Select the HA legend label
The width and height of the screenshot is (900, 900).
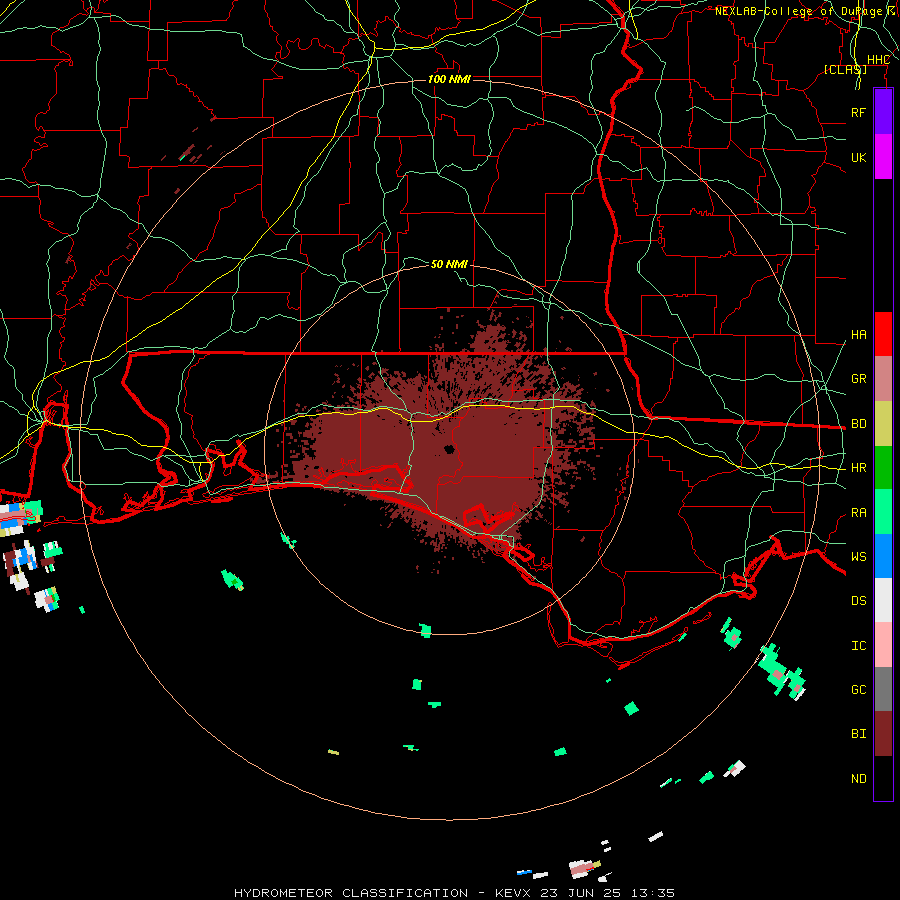(x=858, y=335)
